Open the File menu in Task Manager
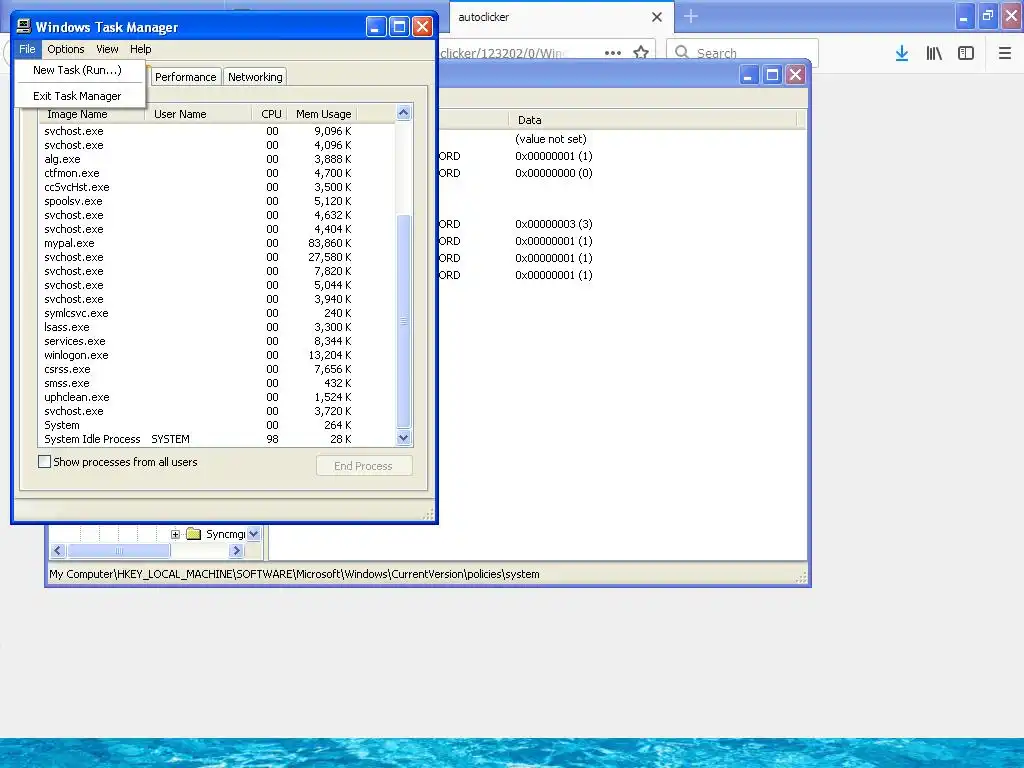The height and width of the screenshot is (768, 1024). pyautogui.click(x=27, y=49)
